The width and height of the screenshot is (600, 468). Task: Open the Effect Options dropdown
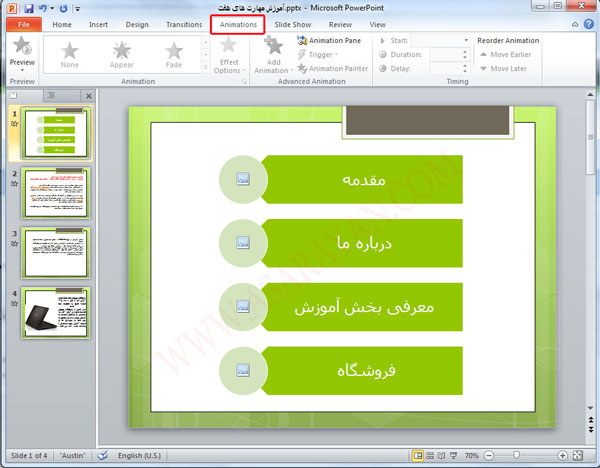[228, 58]
